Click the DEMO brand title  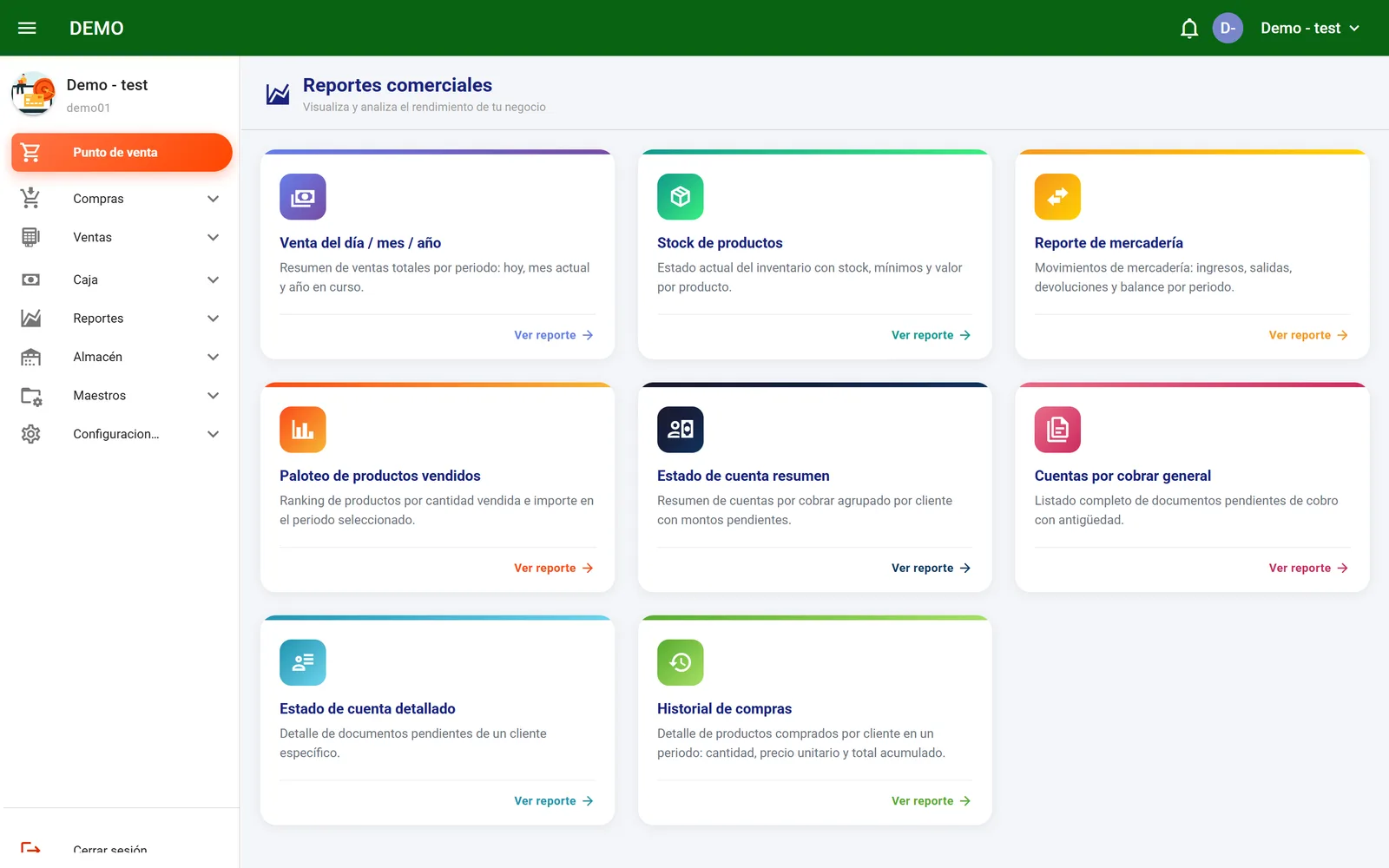[x=96, y=28]
